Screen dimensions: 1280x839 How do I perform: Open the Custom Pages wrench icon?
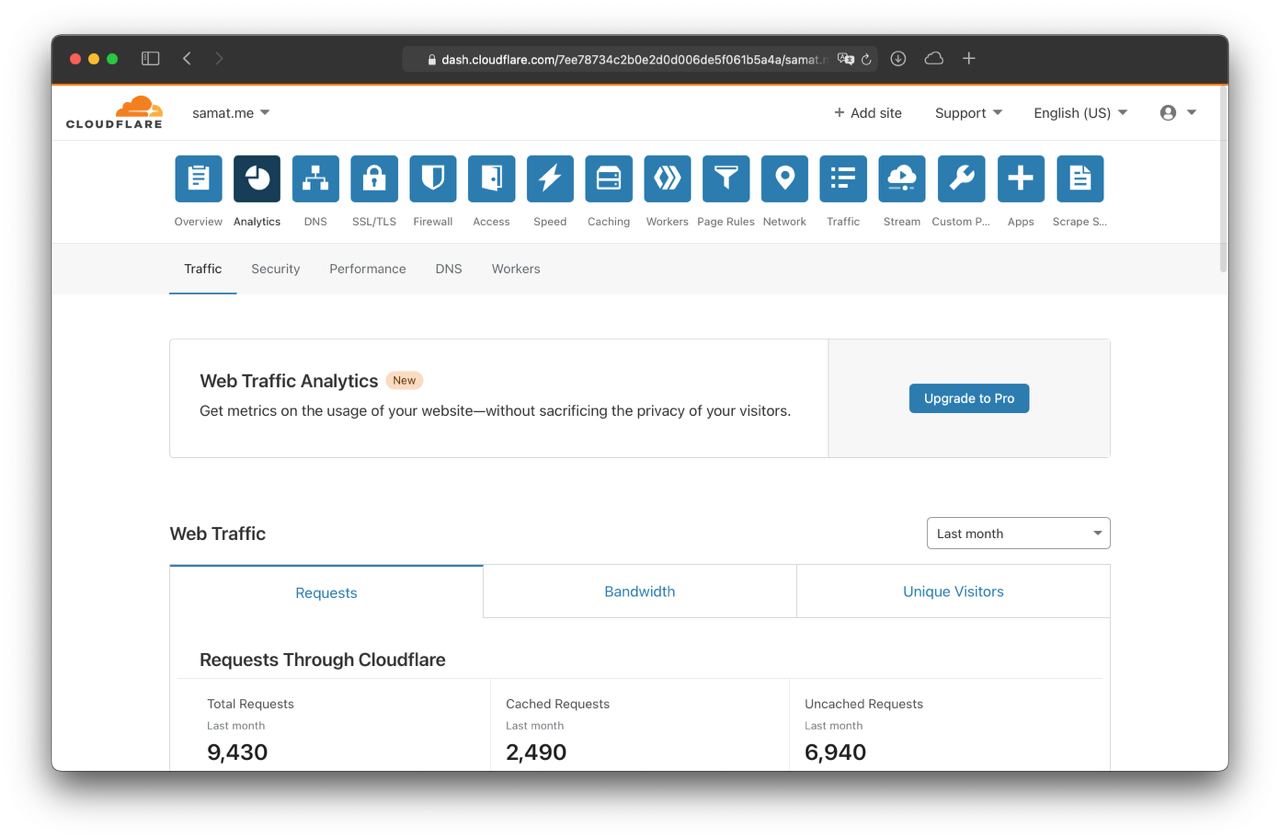click(x=961, y=179)
